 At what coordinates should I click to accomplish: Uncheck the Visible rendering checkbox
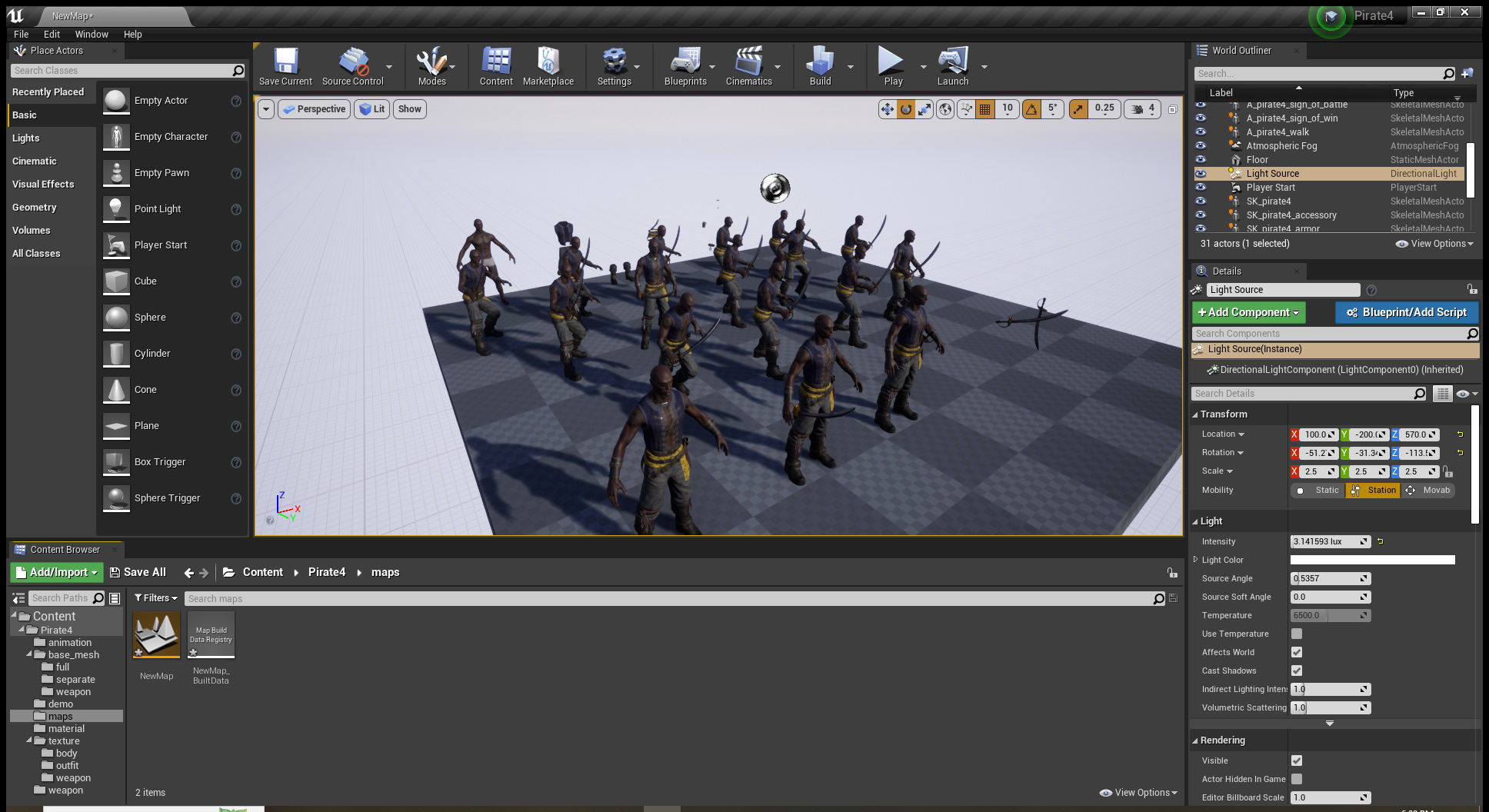[1297, 760]
